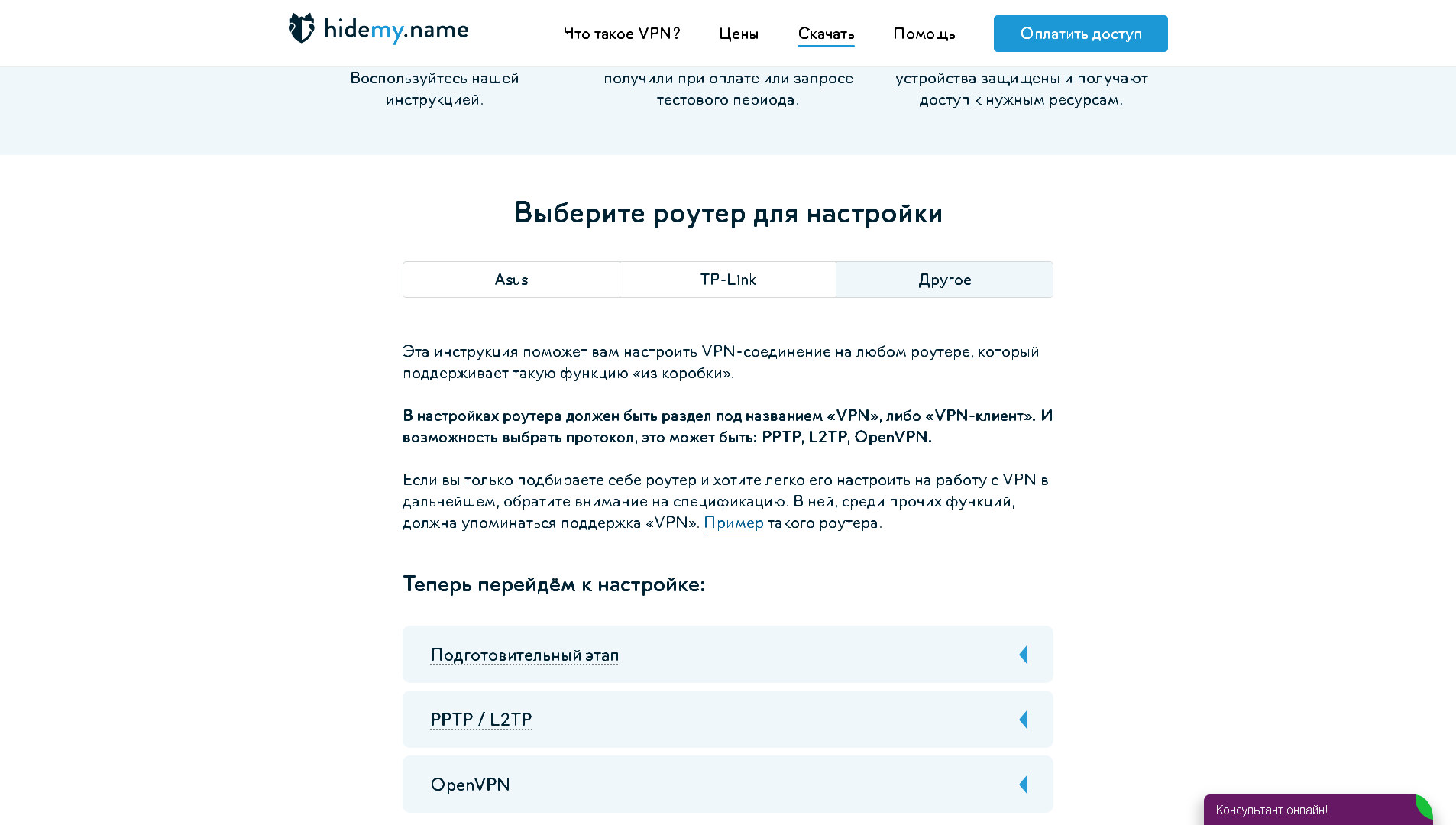Viewport: 1456px width, 825px height.
Task: Click the heading «Выберите роутер для настройки»
Action: tap(728, 212)
